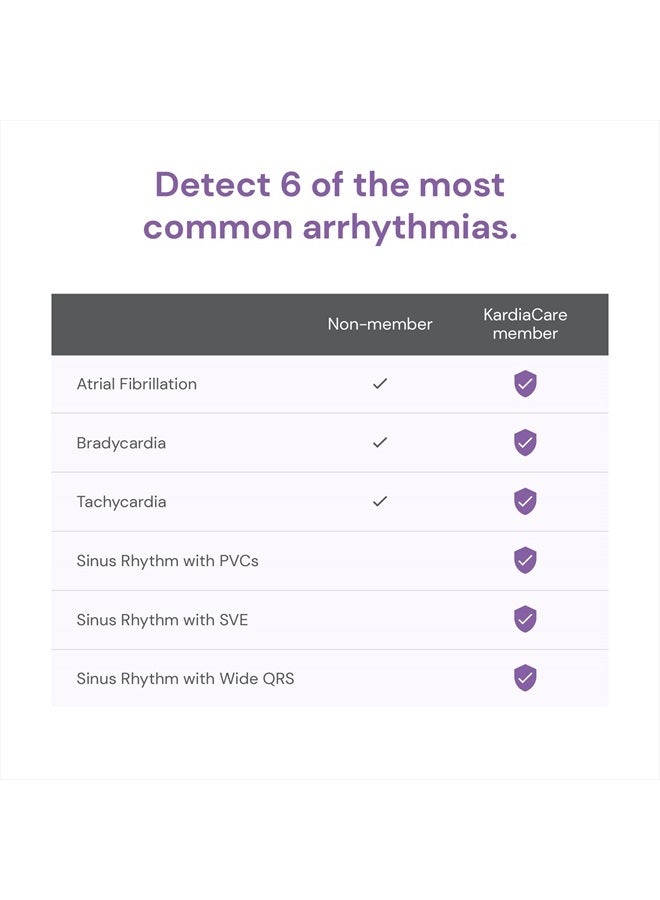The width and height of the screenshot is (660, 900).
Task: Click the purple shield for Bradycardia
Action: click(525, 443)
